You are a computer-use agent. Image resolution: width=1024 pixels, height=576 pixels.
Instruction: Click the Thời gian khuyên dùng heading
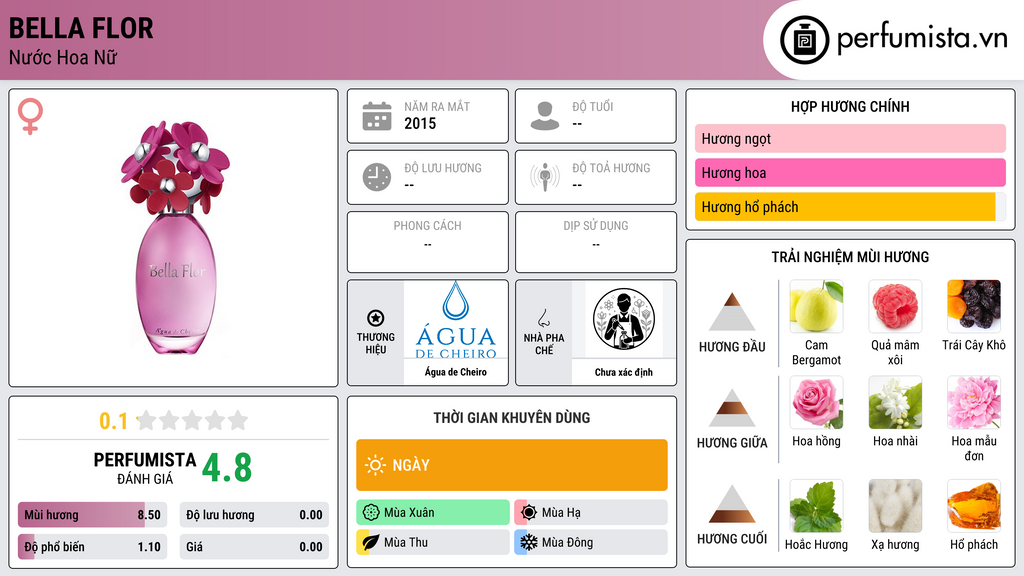512,418
